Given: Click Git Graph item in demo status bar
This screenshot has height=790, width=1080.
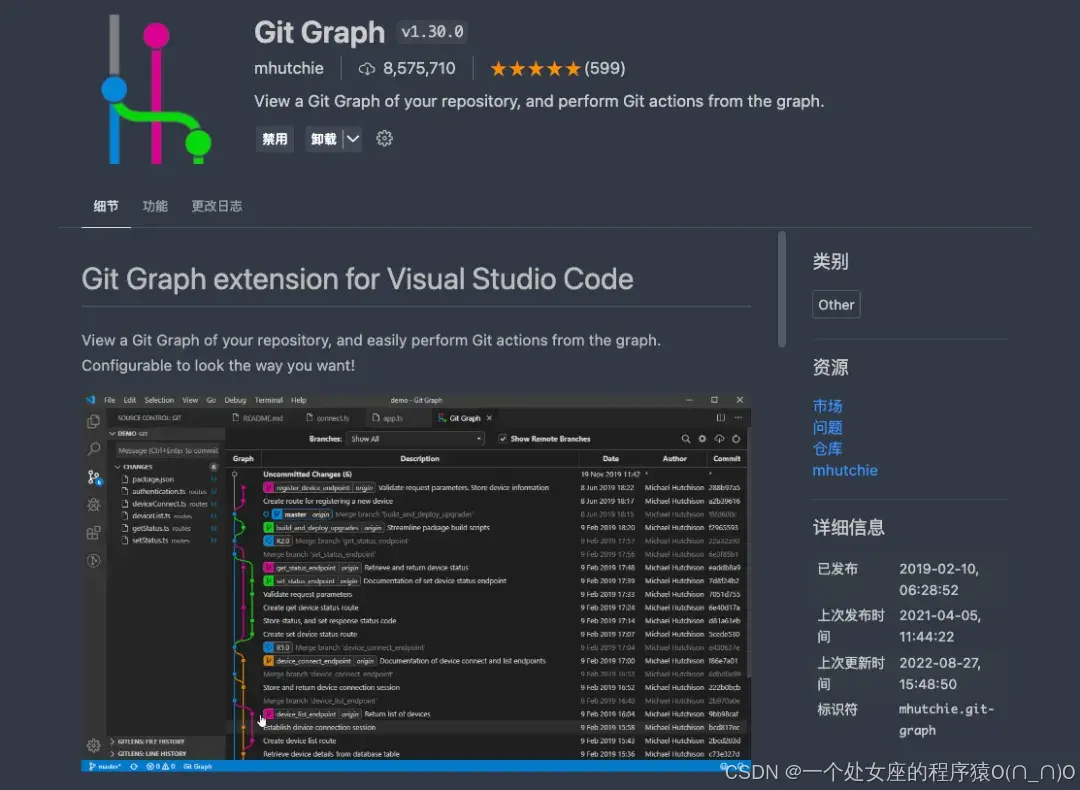Looking at the screenshot, I should point(198,766).
